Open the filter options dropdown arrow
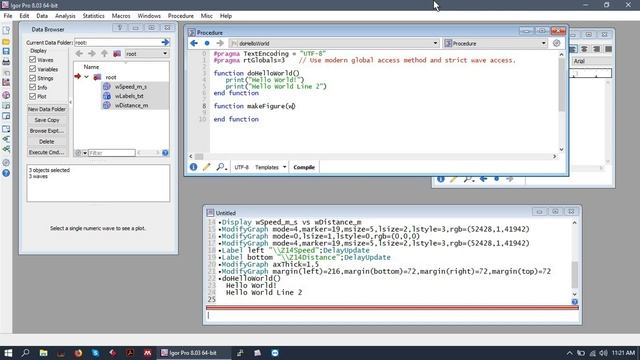640x360 pixels. tap(85, 153)
